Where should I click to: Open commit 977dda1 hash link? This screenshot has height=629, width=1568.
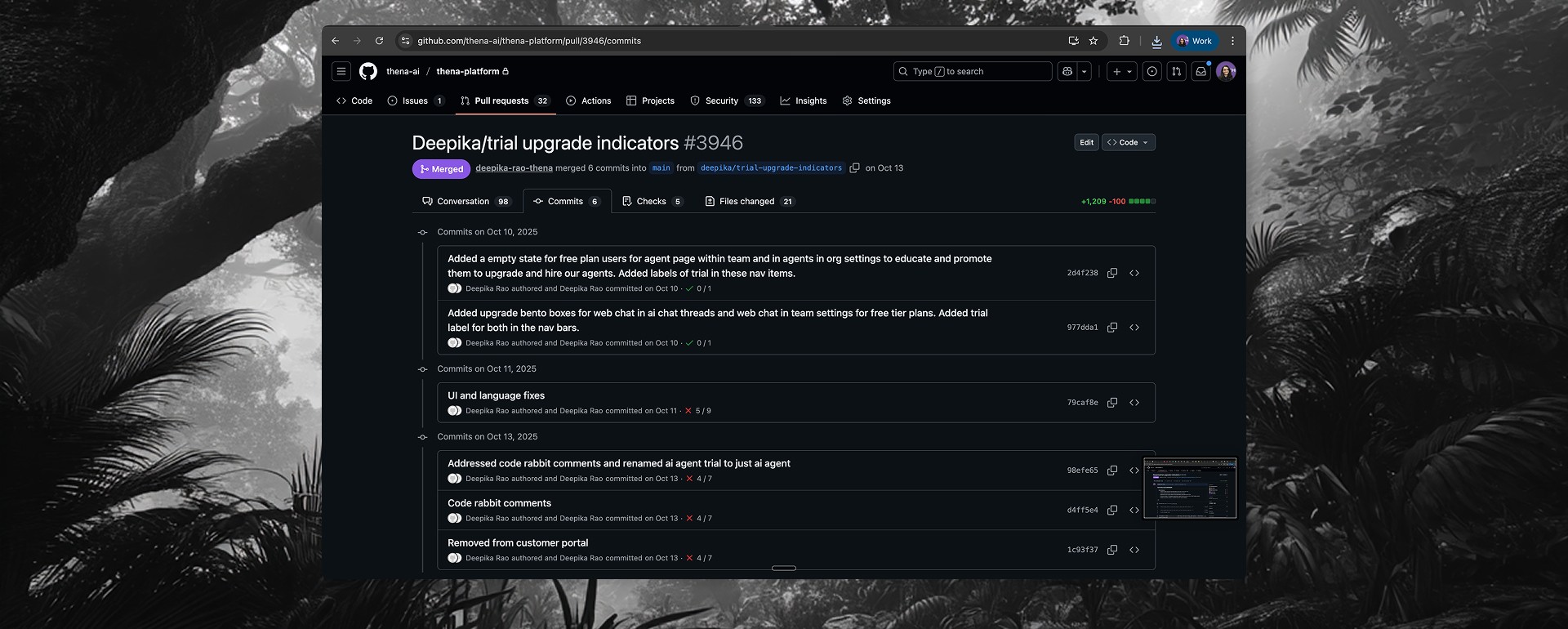tap(1082, 328)
